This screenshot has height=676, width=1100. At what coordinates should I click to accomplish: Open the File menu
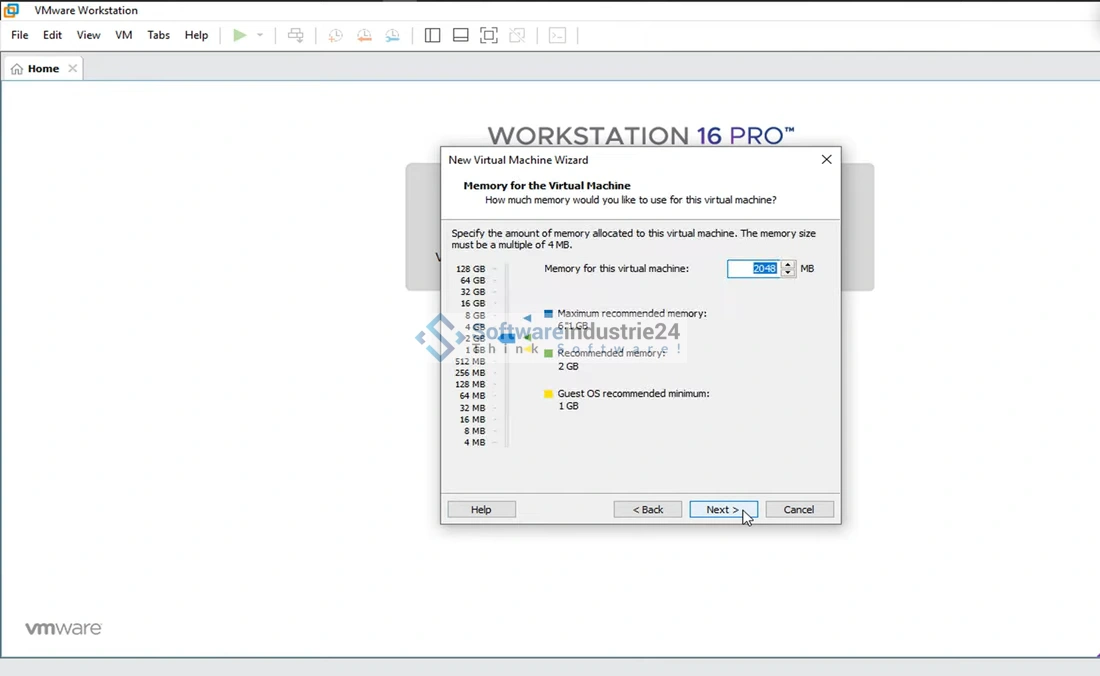(20, 35)
